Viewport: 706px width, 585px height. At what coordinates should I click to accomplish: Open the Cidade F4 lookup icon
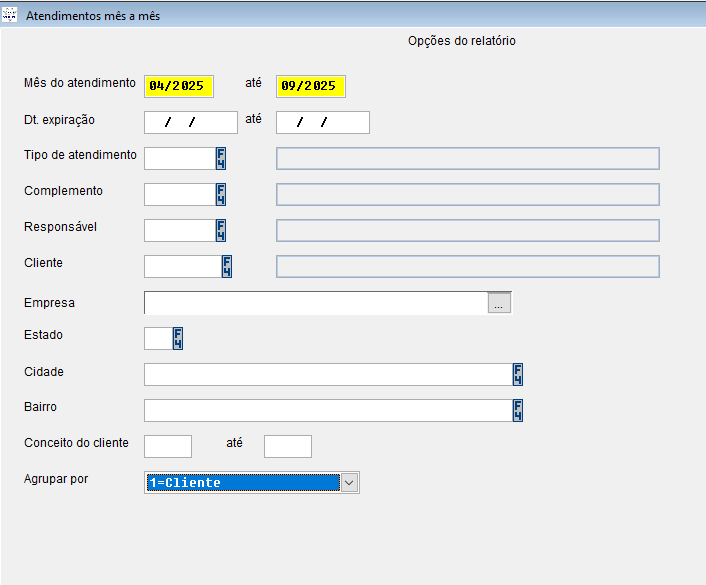point(518,374)
